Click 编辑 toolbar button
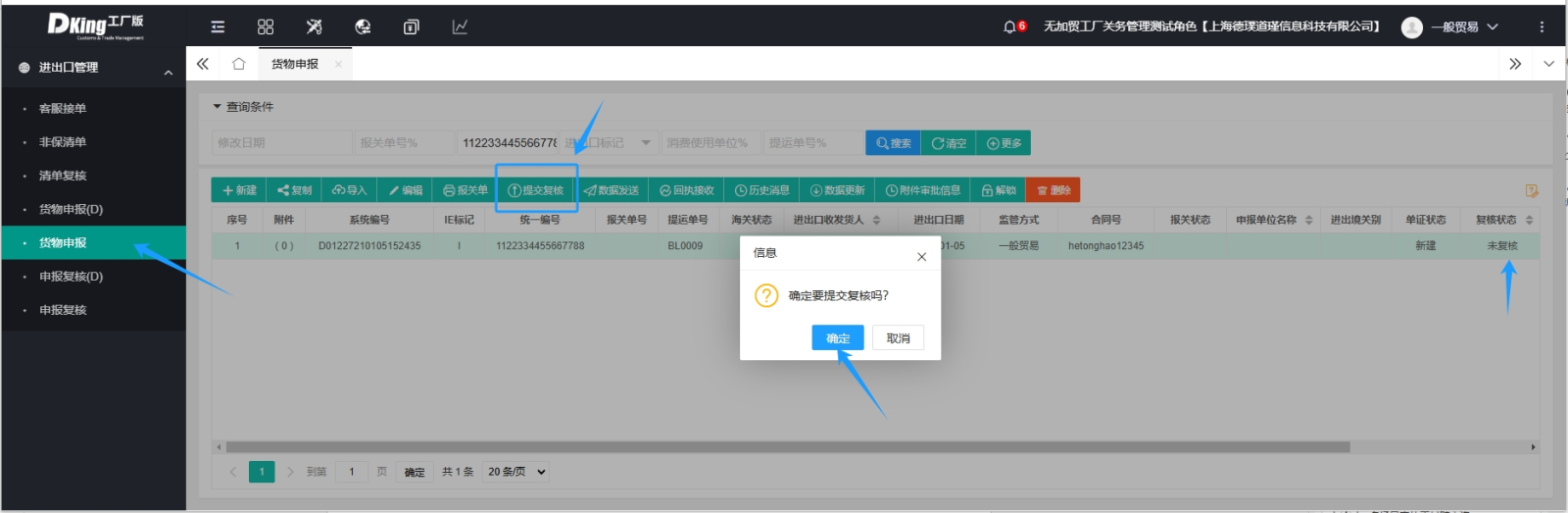1568x513 pixels. point(405,190)
